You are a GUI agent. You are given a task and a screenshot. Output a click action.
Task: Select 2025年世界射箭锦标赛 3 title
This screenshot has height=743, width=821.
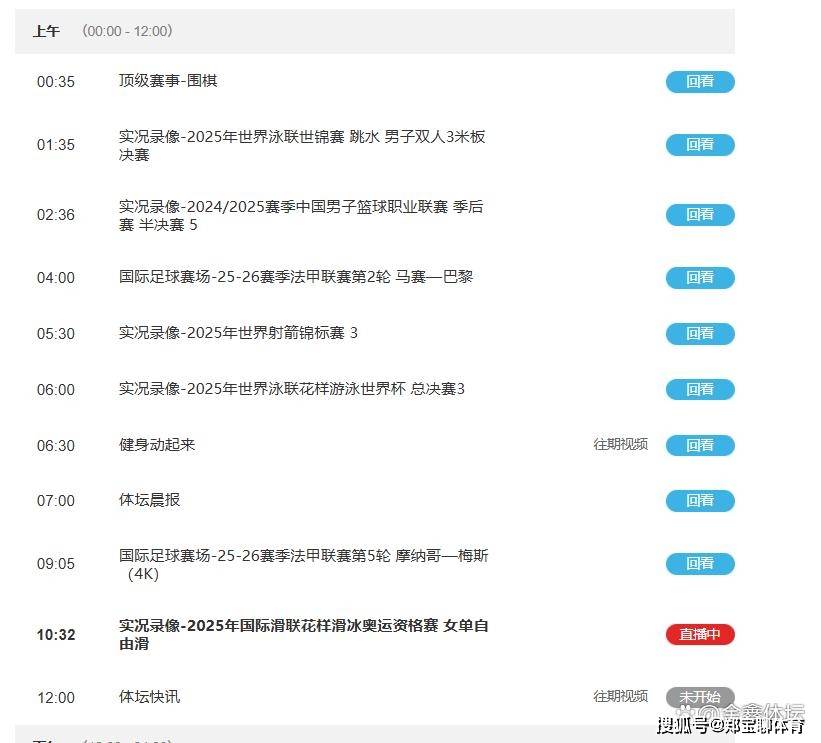[x=238, y=332]
